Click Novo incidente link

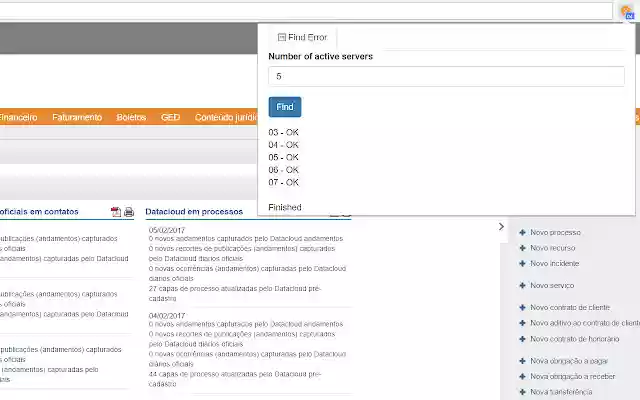(554, 264)
